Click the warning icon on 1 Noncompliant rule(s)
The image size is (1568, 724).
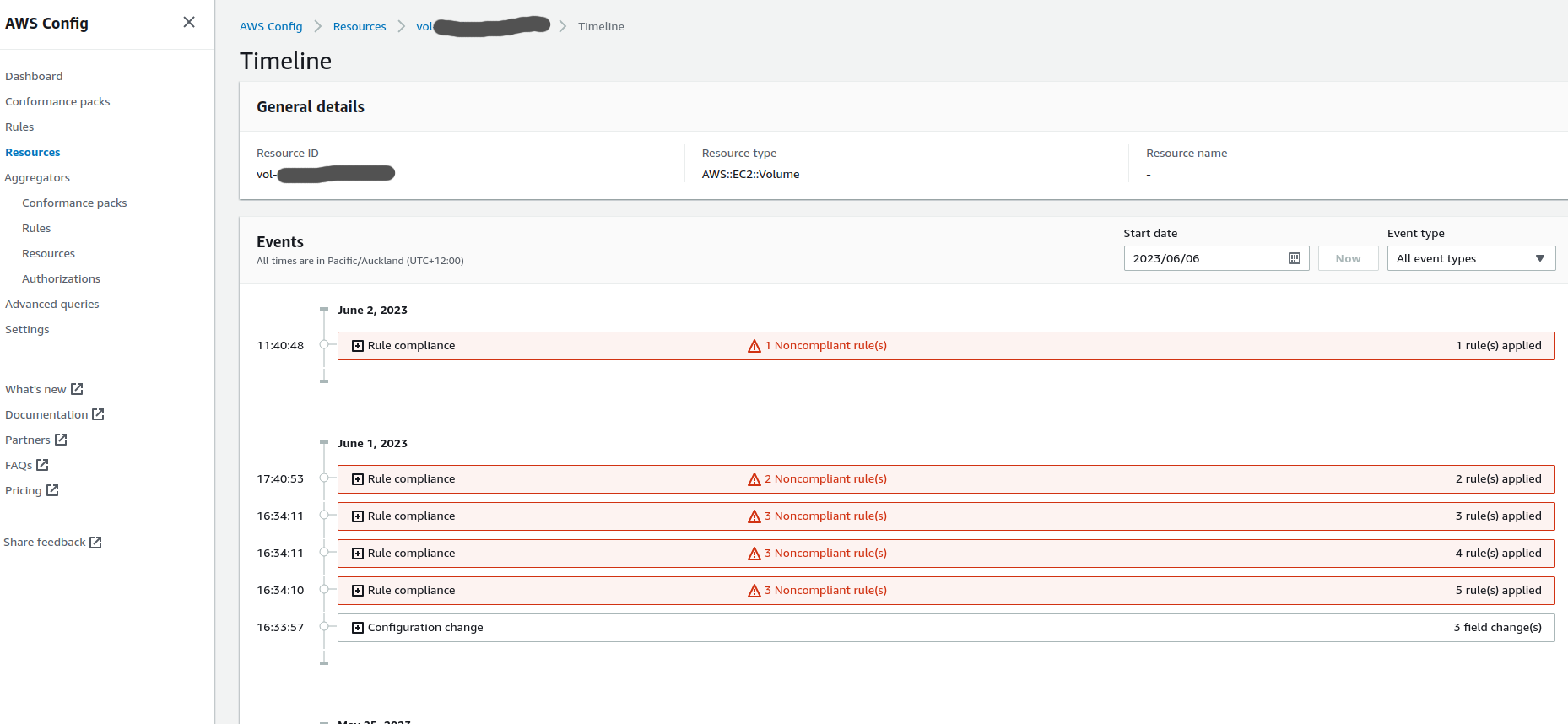click(x=754, y=346)
